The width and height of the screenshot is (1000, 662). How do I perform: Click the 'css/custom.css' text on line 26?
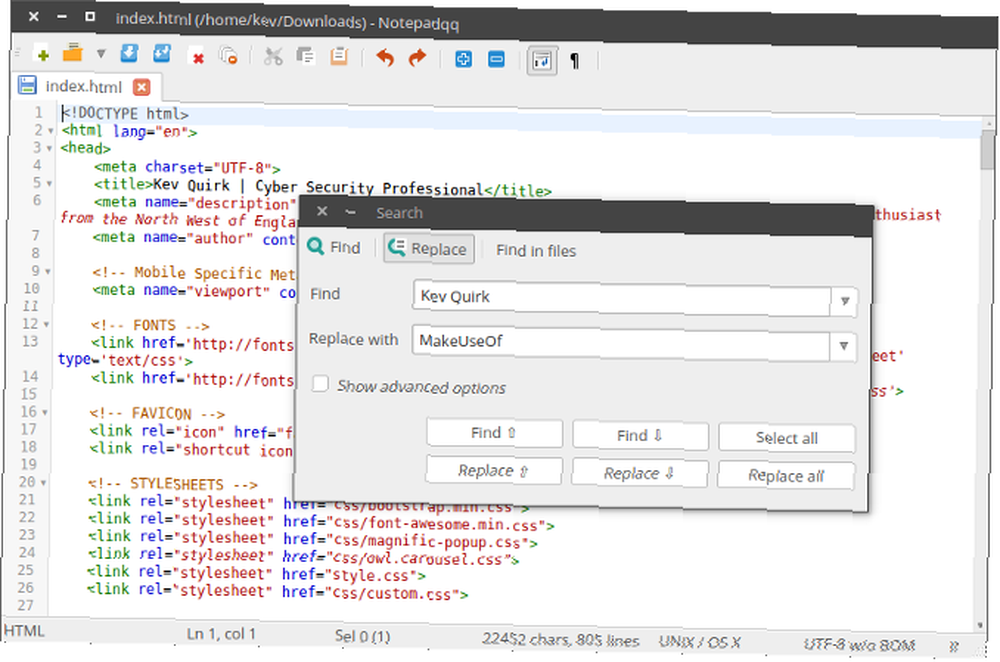tap(395, 594)
